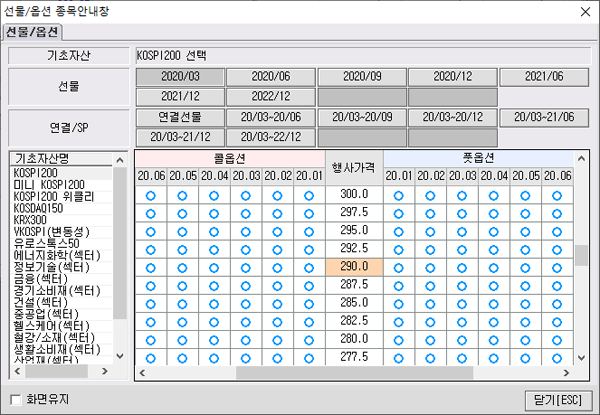Click the 2021/06 futures month button
The image size is (600, 415).
click(x=543, y=77)
